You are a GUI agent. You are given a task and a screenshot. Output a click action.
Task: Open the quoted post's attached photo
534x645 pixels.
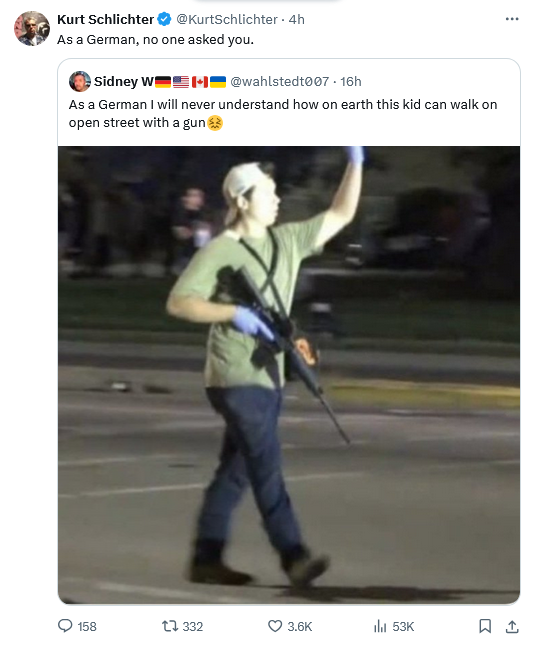tap(289, 375)
